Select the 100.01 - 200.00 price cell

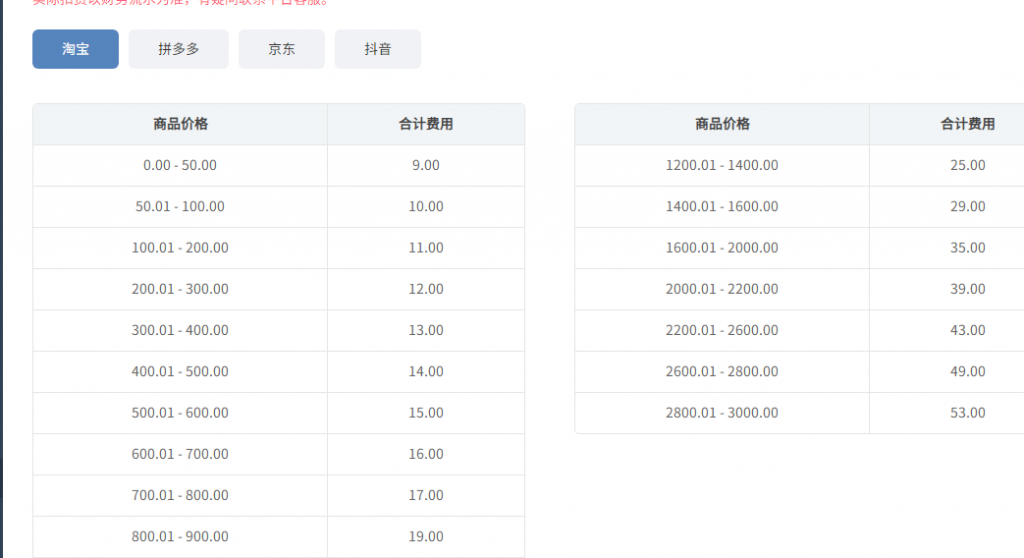pos(180,248)
